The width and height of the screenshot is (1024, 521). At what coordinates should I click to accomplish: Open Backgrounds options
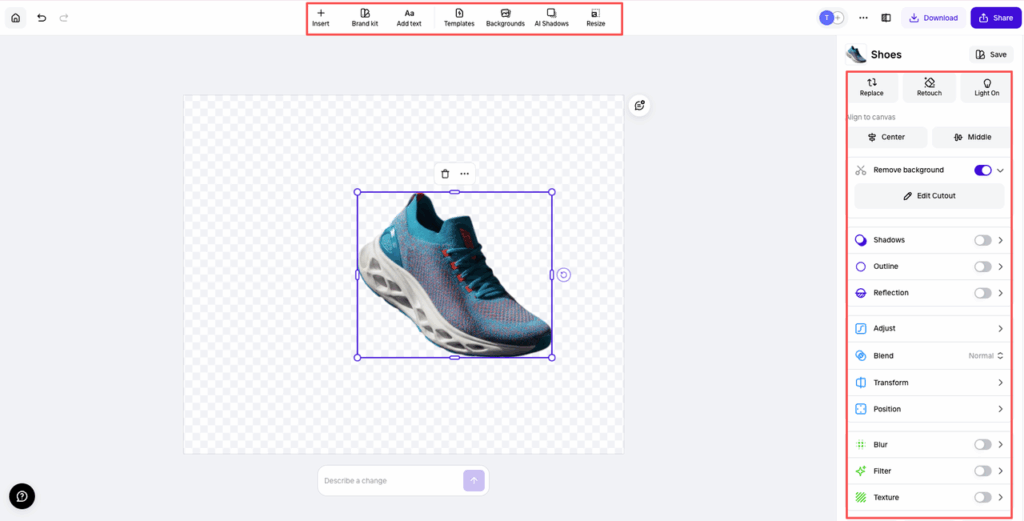(505, 18)
